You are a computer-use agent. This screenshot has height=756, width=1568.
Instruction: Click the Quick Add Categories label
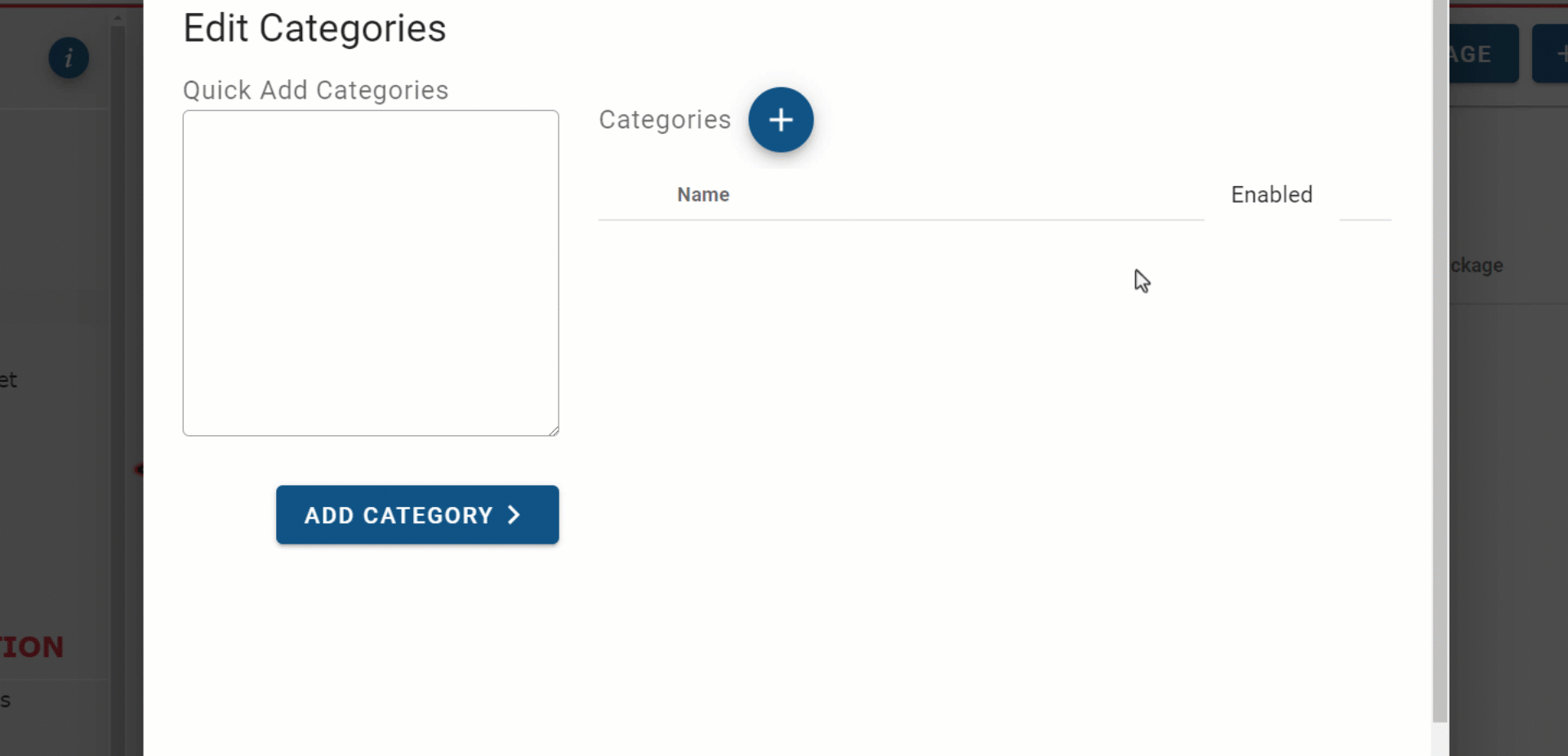pos(315,90)
